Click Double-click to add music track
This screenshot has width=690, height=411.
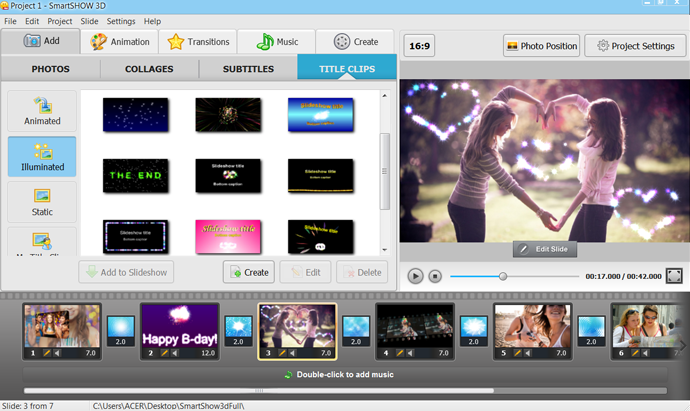pos(345,374)
